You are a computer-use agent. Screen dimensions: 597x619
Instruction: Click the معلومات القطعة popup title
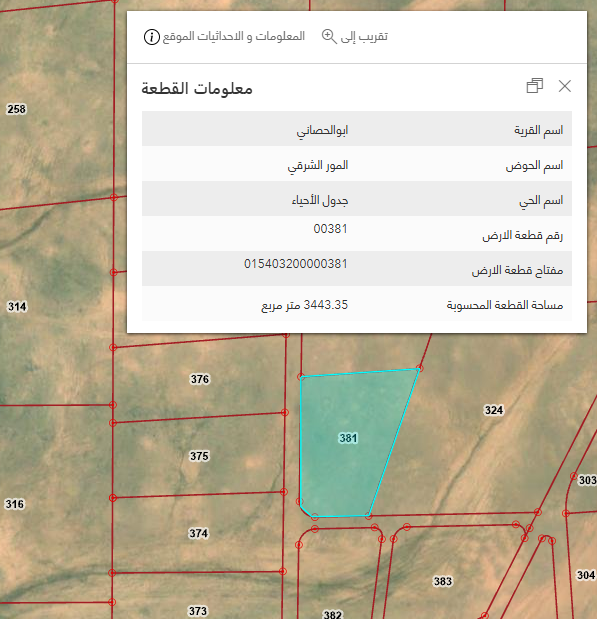click(197, 88)
